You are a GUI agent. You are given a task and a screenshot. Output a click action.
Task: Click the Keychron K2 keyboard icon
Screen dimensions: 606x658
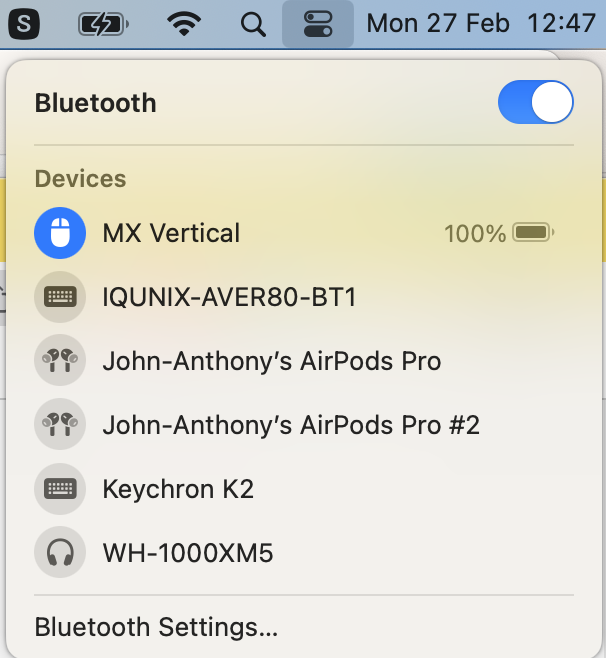point(58,489)
